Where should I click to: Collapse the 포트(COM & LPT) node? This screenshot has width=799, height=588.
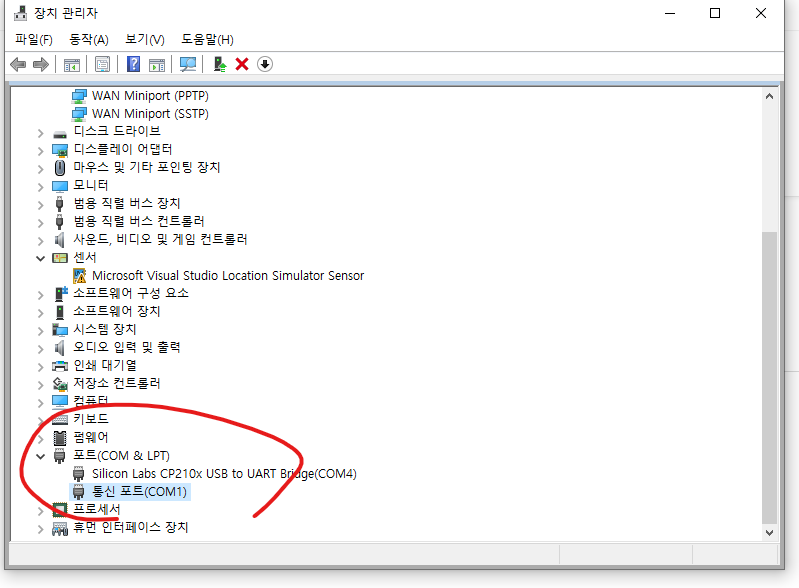[x=41, y=457]
